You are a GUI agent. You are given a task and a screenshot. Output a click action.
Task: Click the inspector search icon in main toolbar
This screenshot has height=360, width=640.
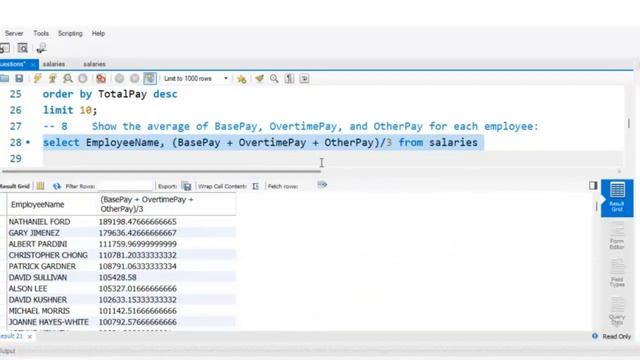pyautogui.click(x=23, y=48)
